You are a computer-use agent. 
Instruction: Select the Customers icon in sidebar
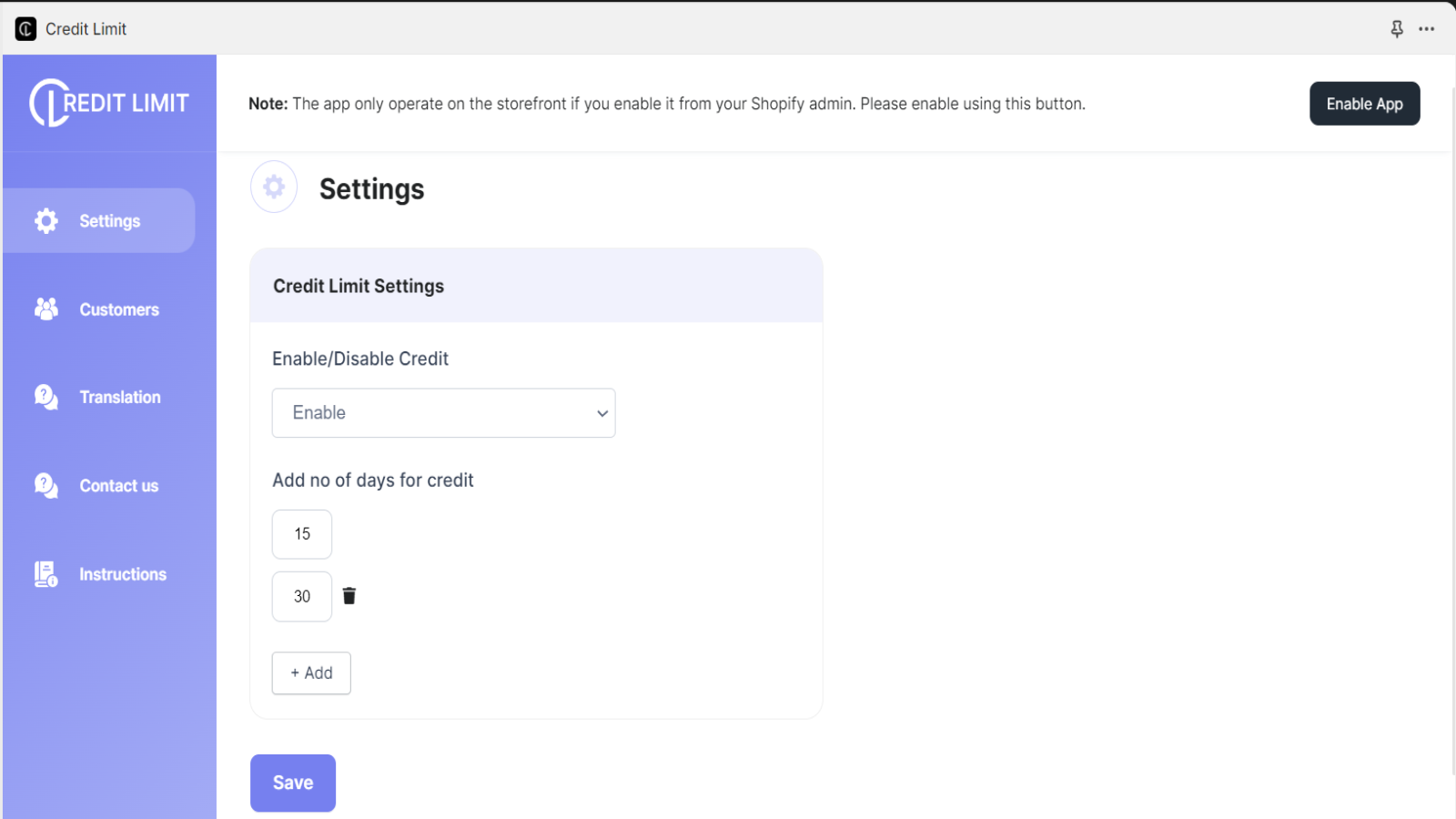click(45, 309)
